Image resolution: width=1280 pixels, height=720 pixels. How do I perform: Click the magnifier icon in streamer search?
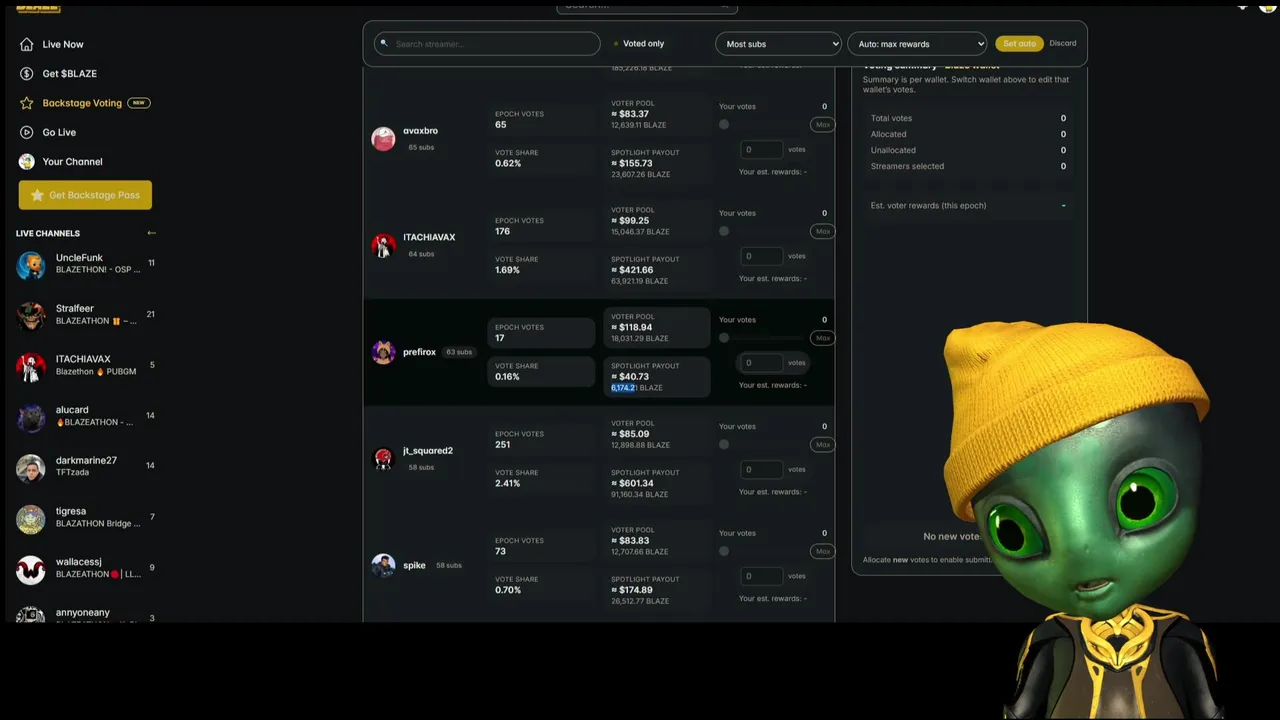(x=383, y=44)
